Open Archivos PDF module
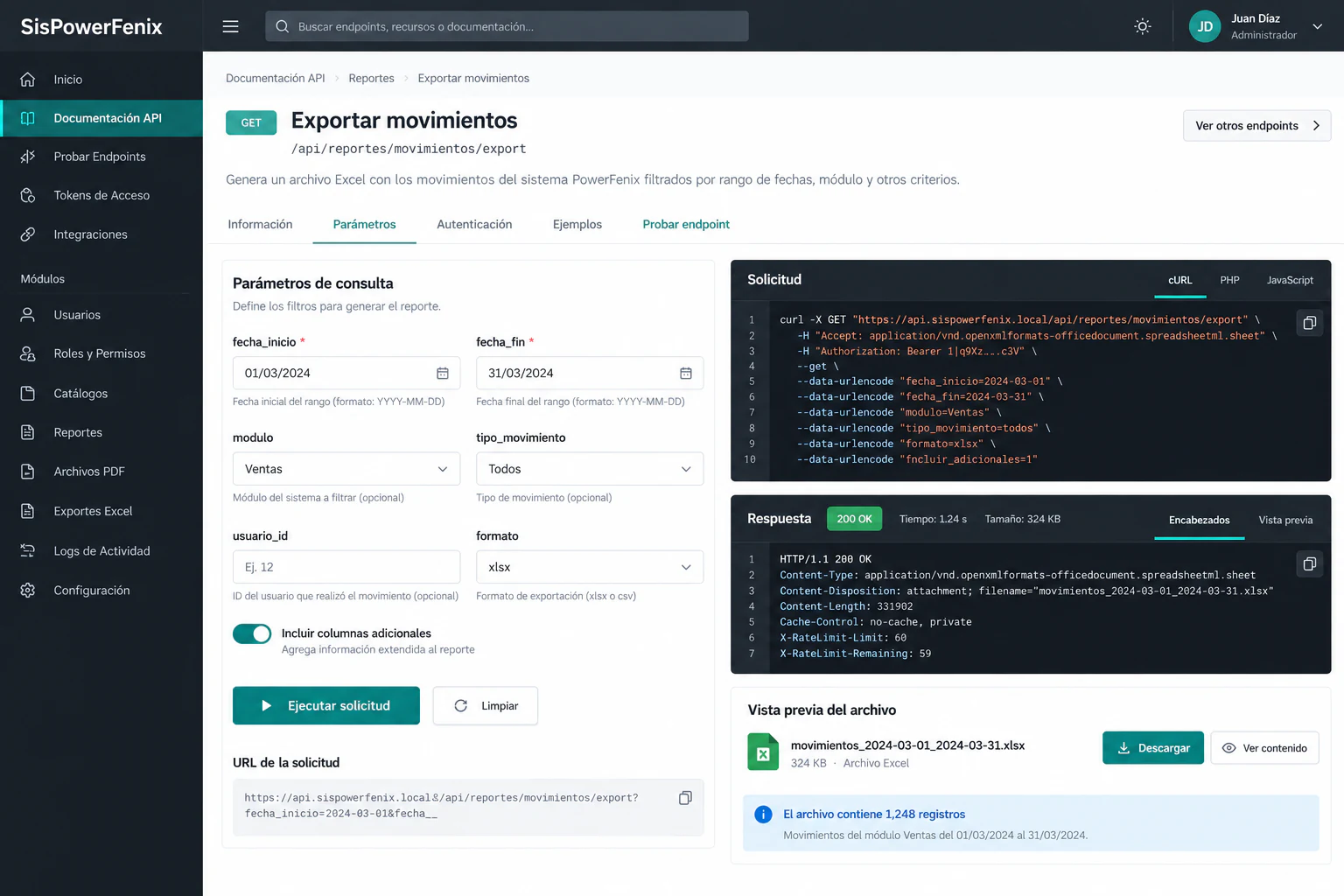This screenshot has height=896, width=1344. pos(101,472)
